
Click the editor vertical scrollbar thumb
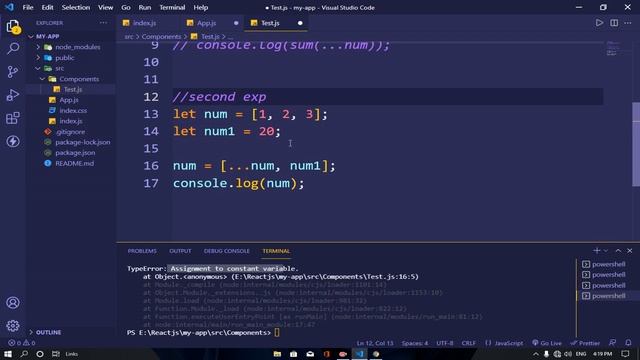(x=636, y=144)
